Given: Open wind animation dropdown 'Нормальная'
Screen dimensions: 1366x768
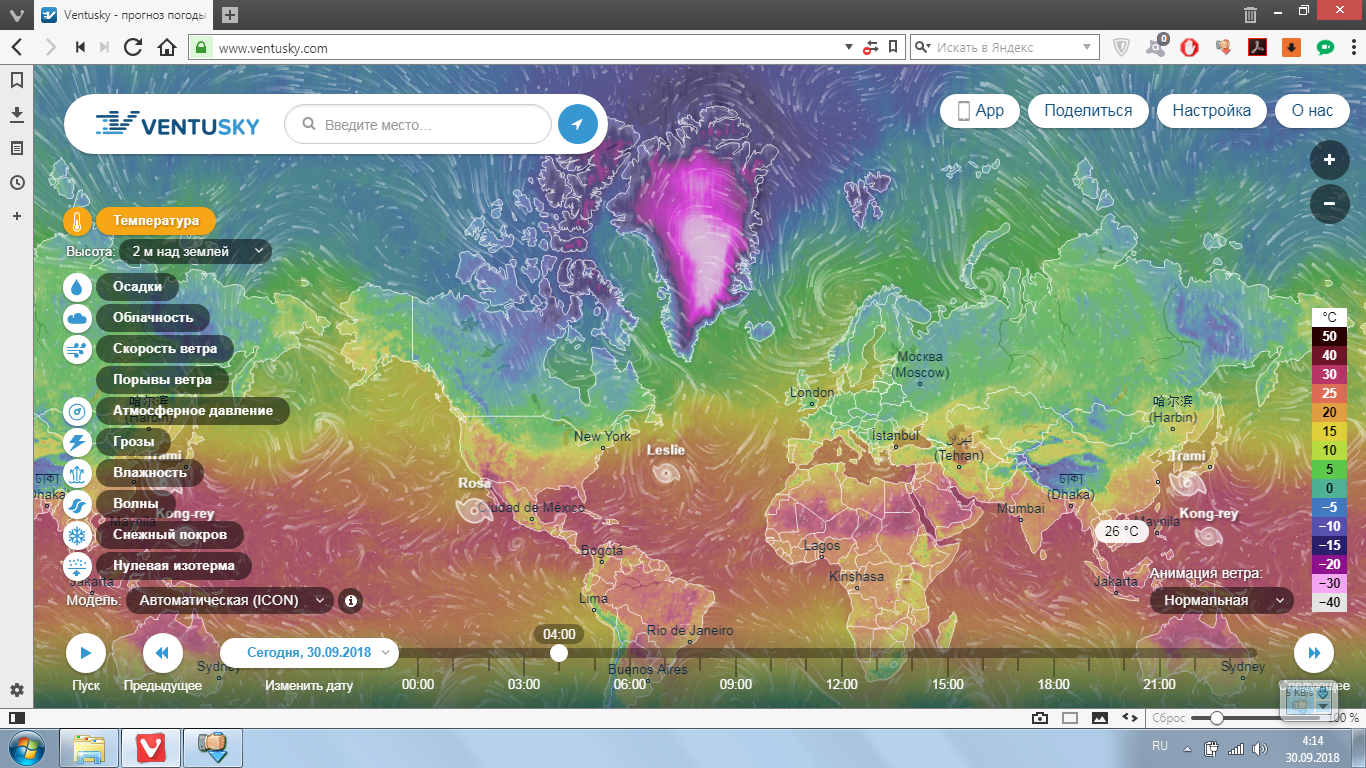Looking at the screenshot, I should tap(1221, 601).
